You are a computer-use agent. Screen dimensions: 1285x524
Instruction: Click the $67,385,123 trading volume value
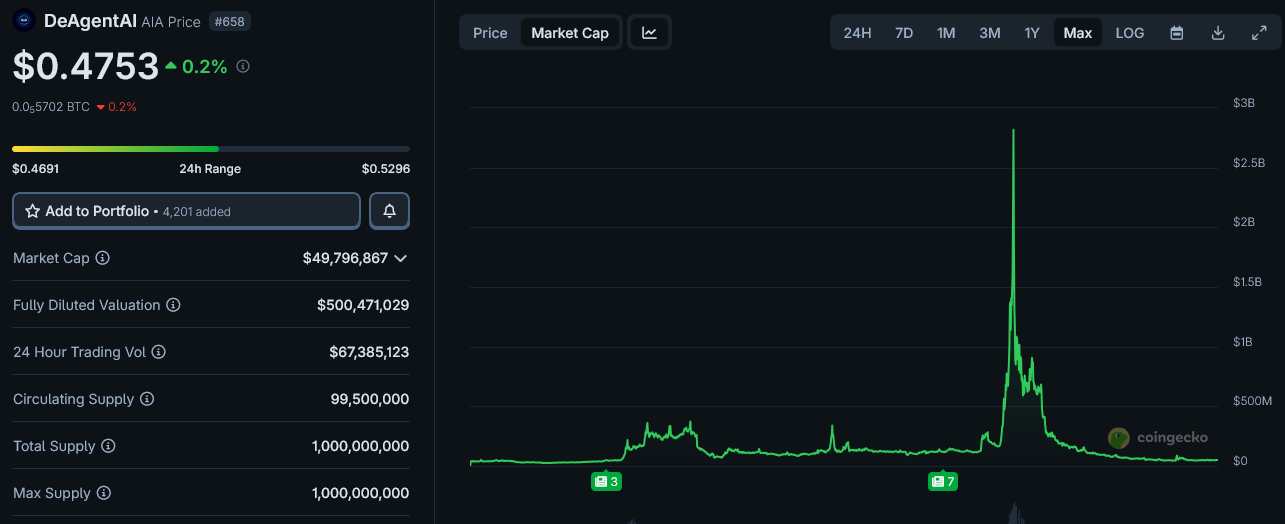pos(369,352)
